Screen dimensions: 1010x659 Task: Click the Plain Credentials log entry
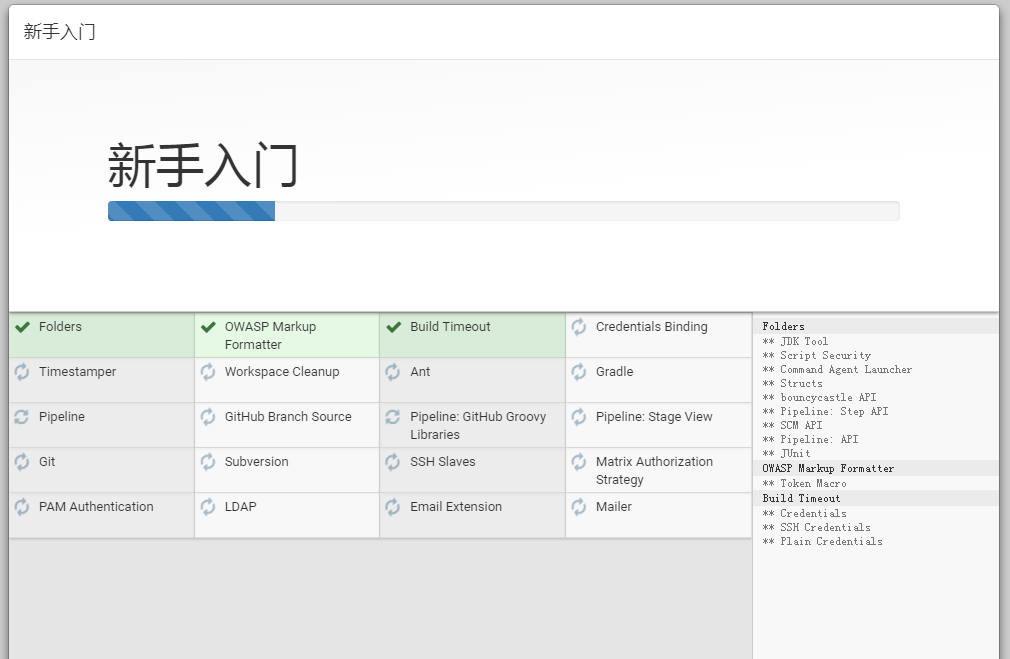[x=823, y=542]
